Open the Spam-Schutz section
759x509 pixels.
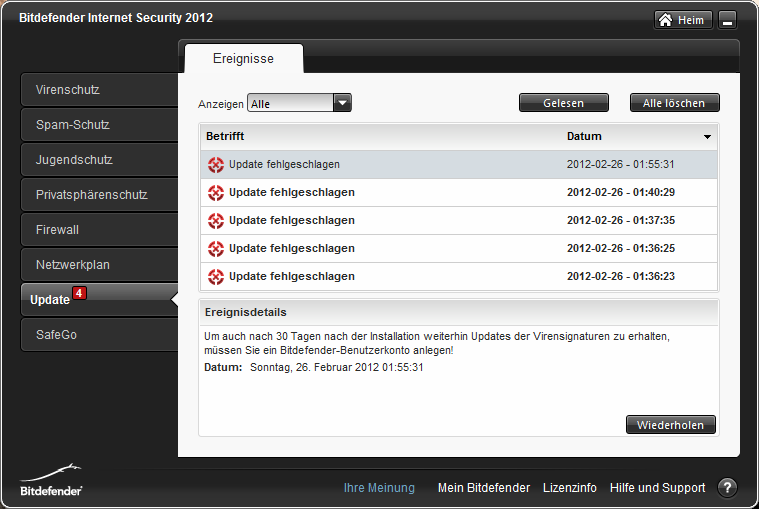pos(99,124)
